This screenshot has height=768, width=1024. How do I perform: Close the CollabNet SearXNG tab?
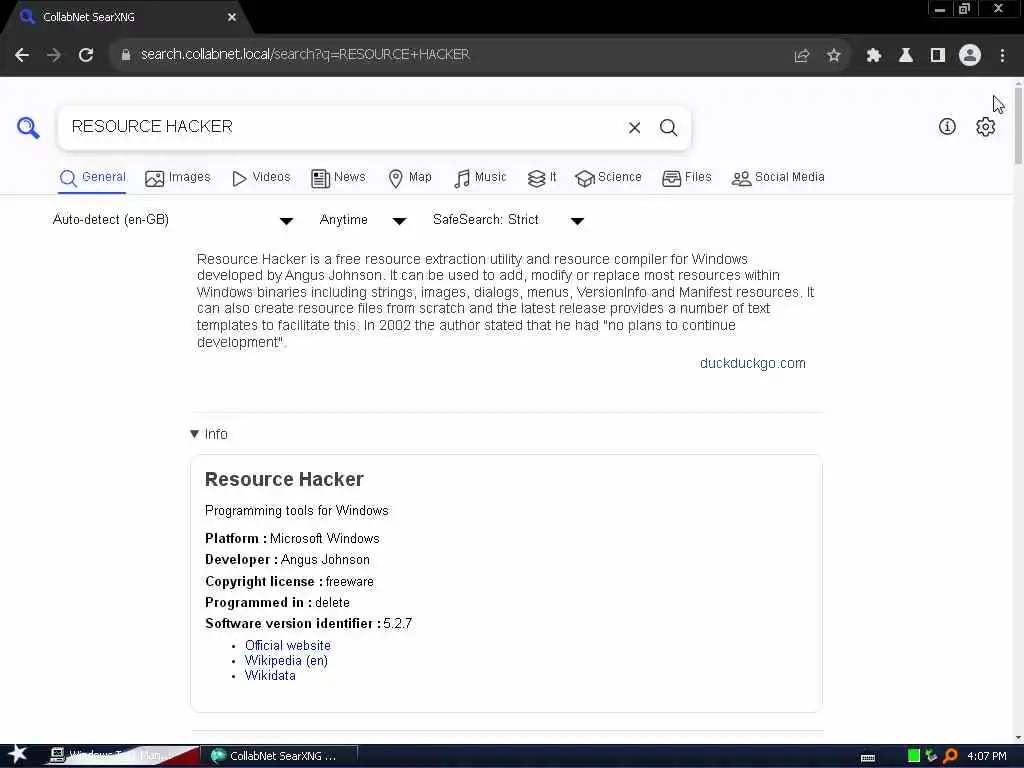click(232, 18)
